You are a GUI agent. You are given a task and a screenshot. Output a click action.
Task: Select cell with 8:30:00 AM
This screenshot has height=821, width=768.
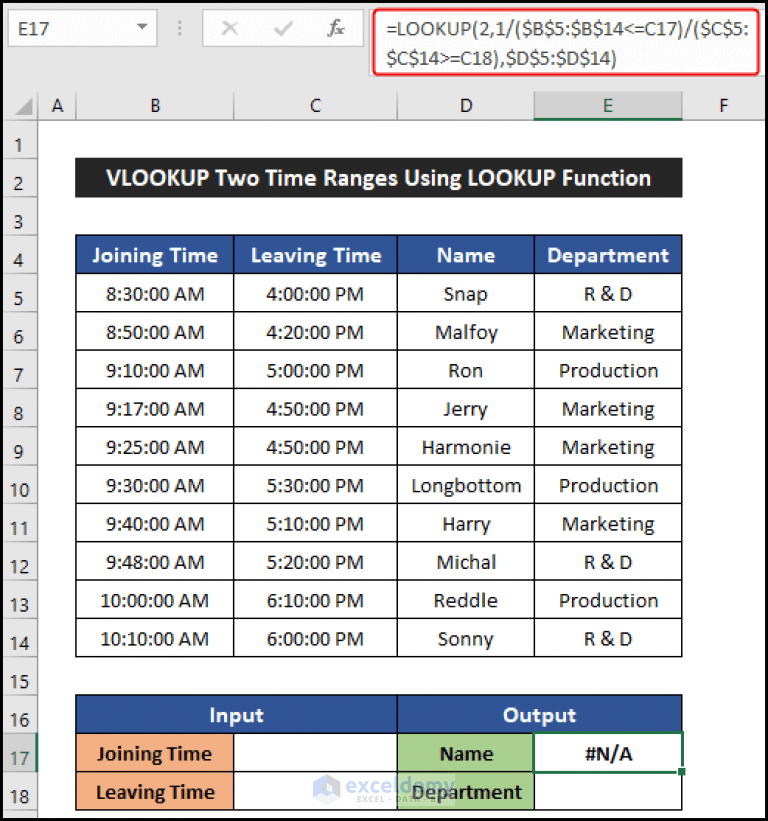pos(155,294)
